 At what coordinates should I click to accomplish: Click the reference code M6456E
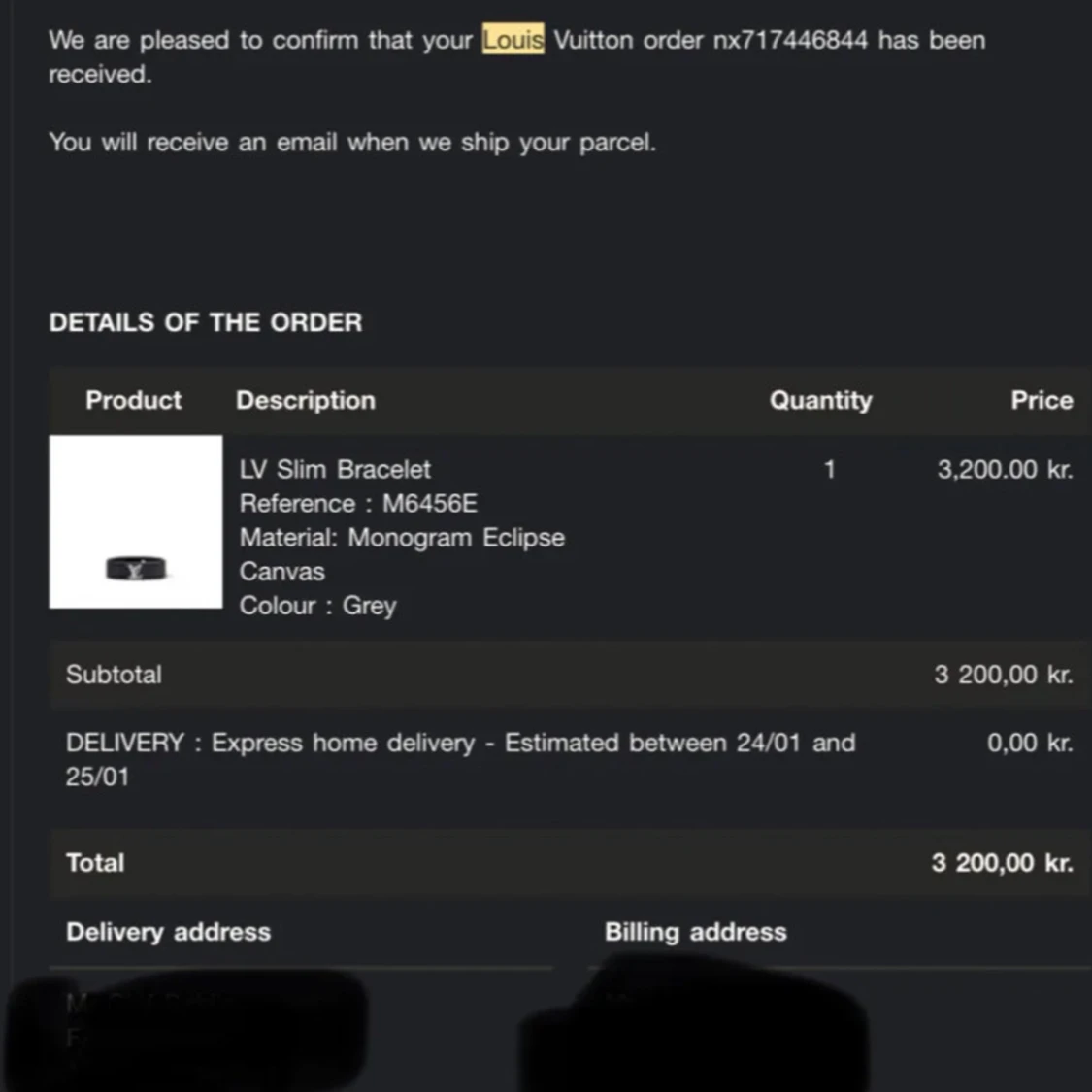click(x=429, y=504)
